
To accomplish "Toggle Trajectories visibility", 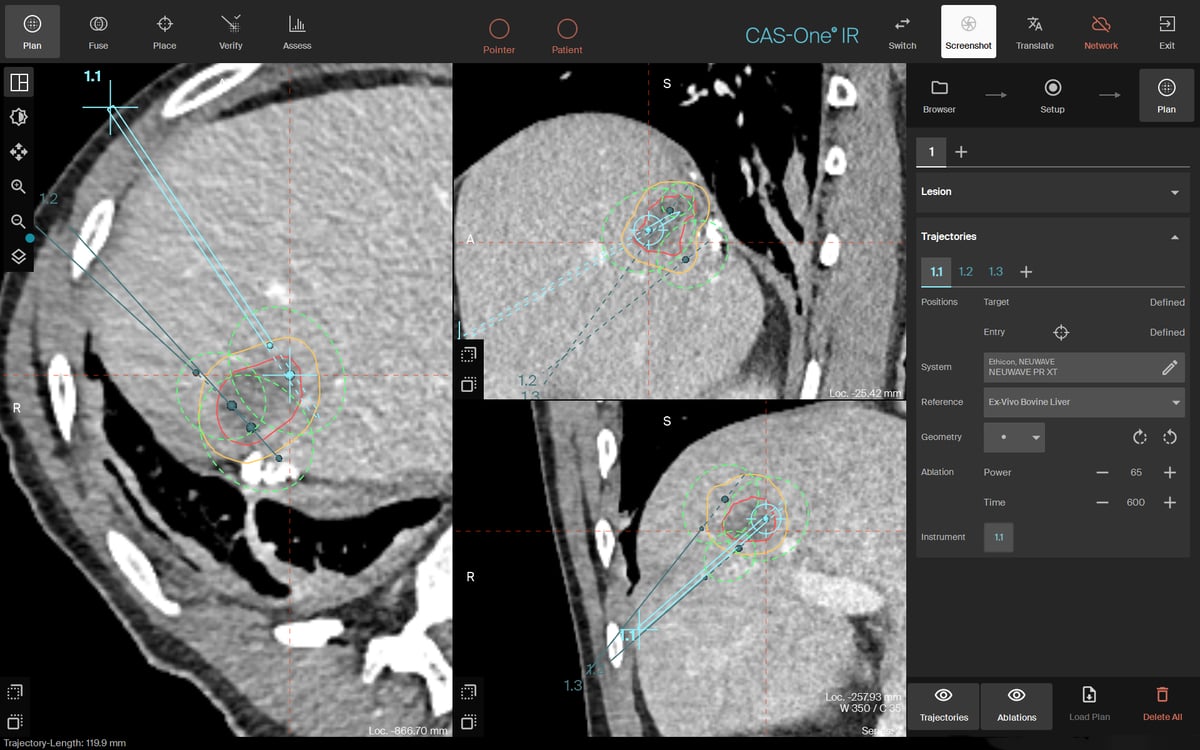I will (943, 705).
